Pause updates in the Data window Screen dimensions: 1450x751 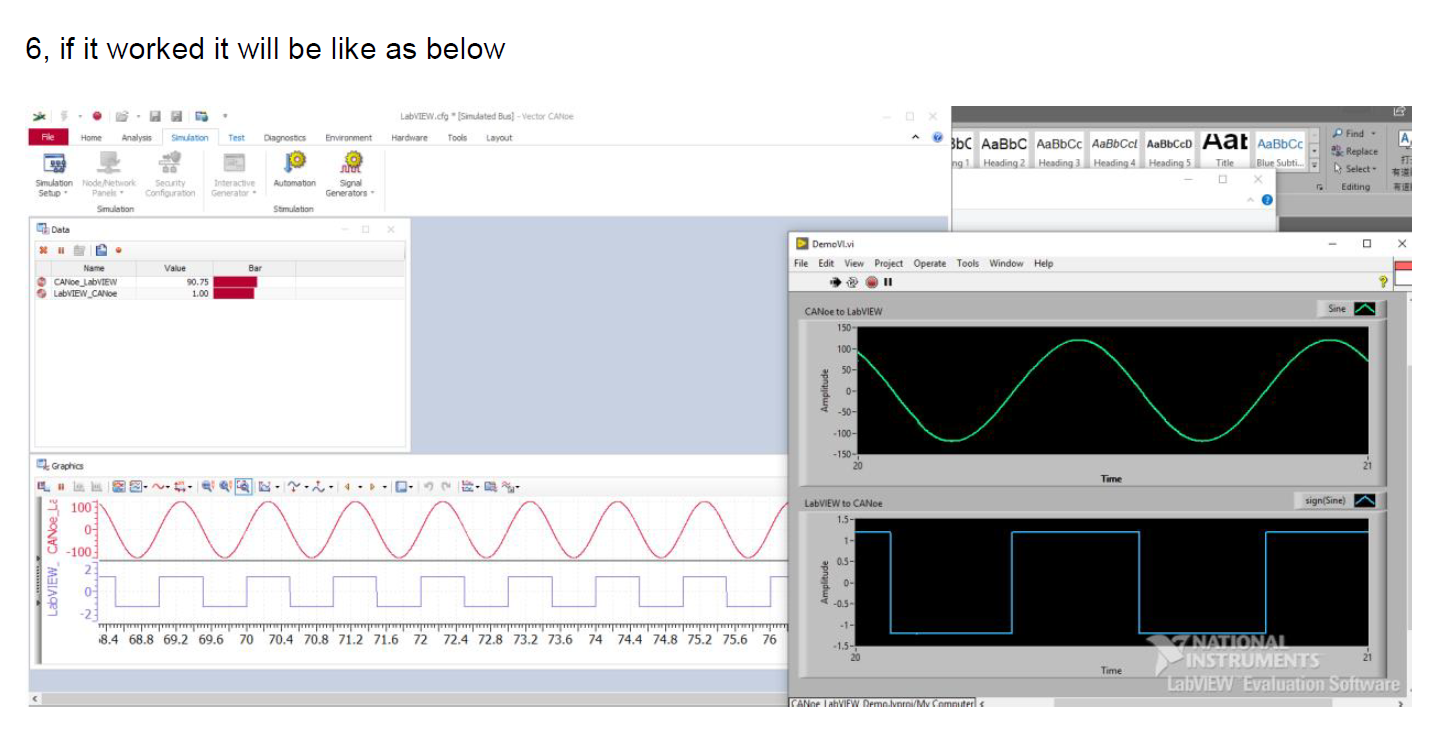click(61, 249)
